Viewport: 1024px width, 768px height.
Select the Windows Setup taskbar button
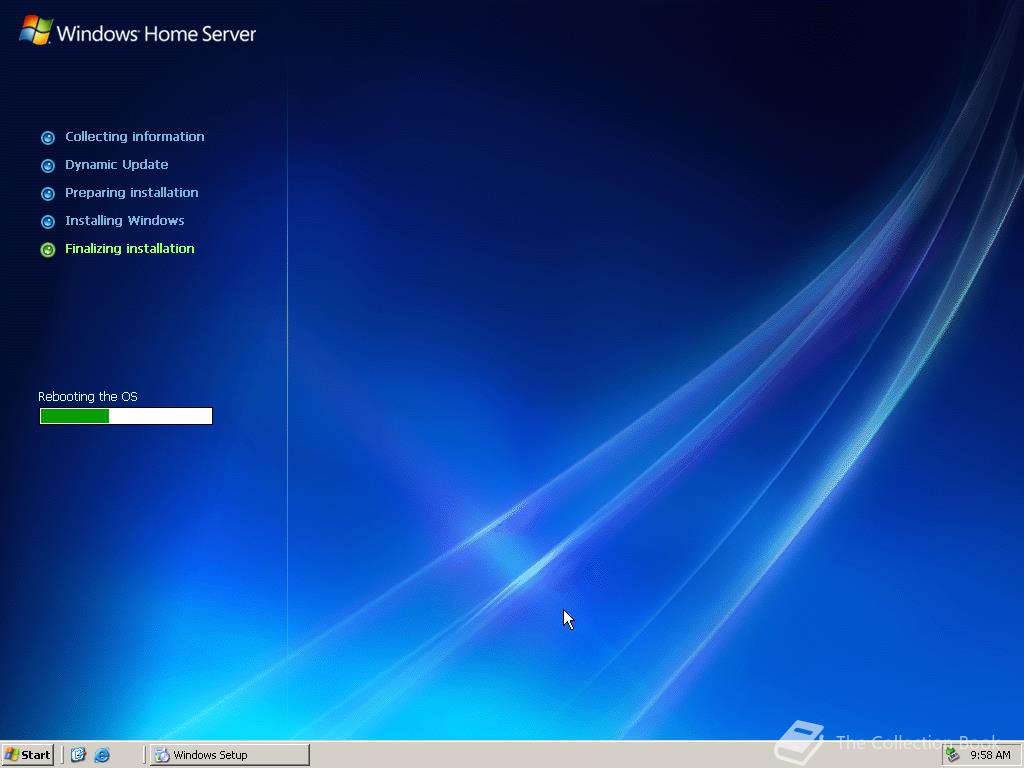(230, 755)
